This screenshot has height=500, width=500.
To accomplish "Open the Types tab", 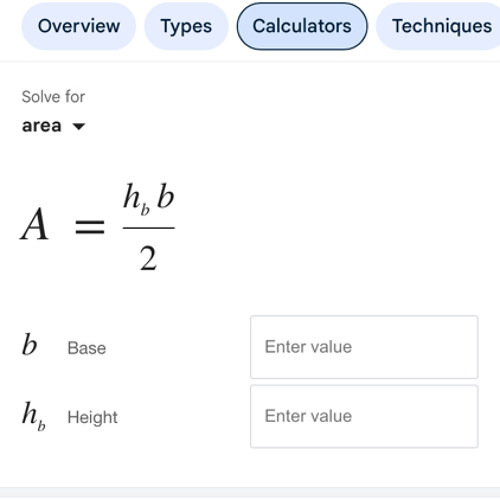I will click(x=186, y=26).
